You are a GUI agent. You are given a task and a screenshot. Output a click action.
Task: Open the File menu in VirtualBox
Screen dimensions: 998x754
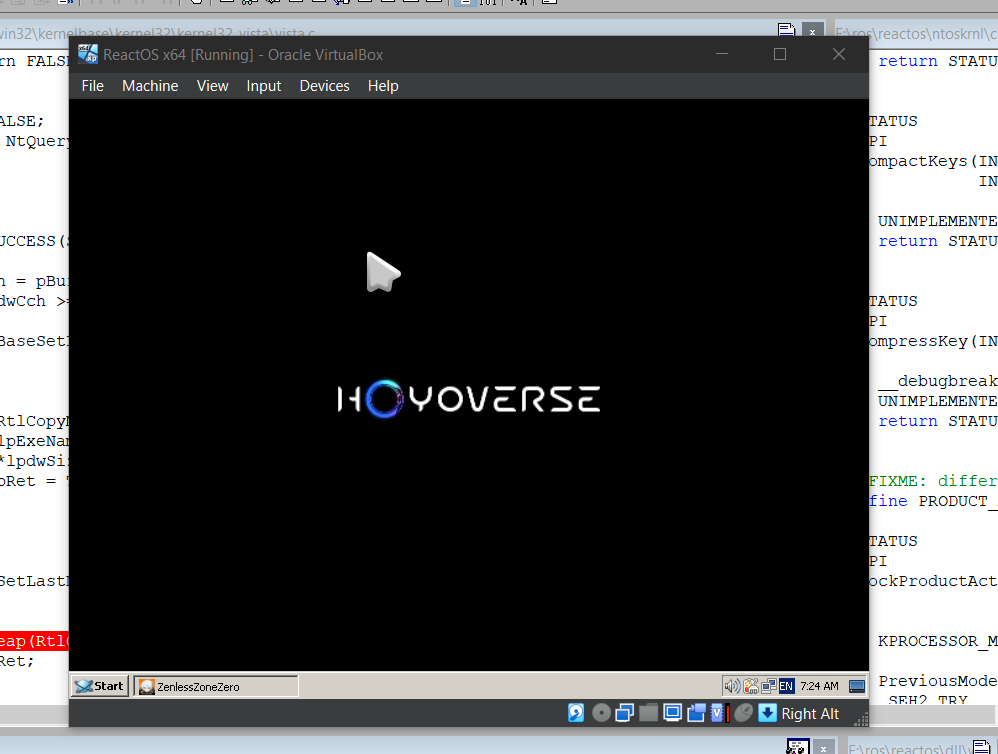coord(93,86)
